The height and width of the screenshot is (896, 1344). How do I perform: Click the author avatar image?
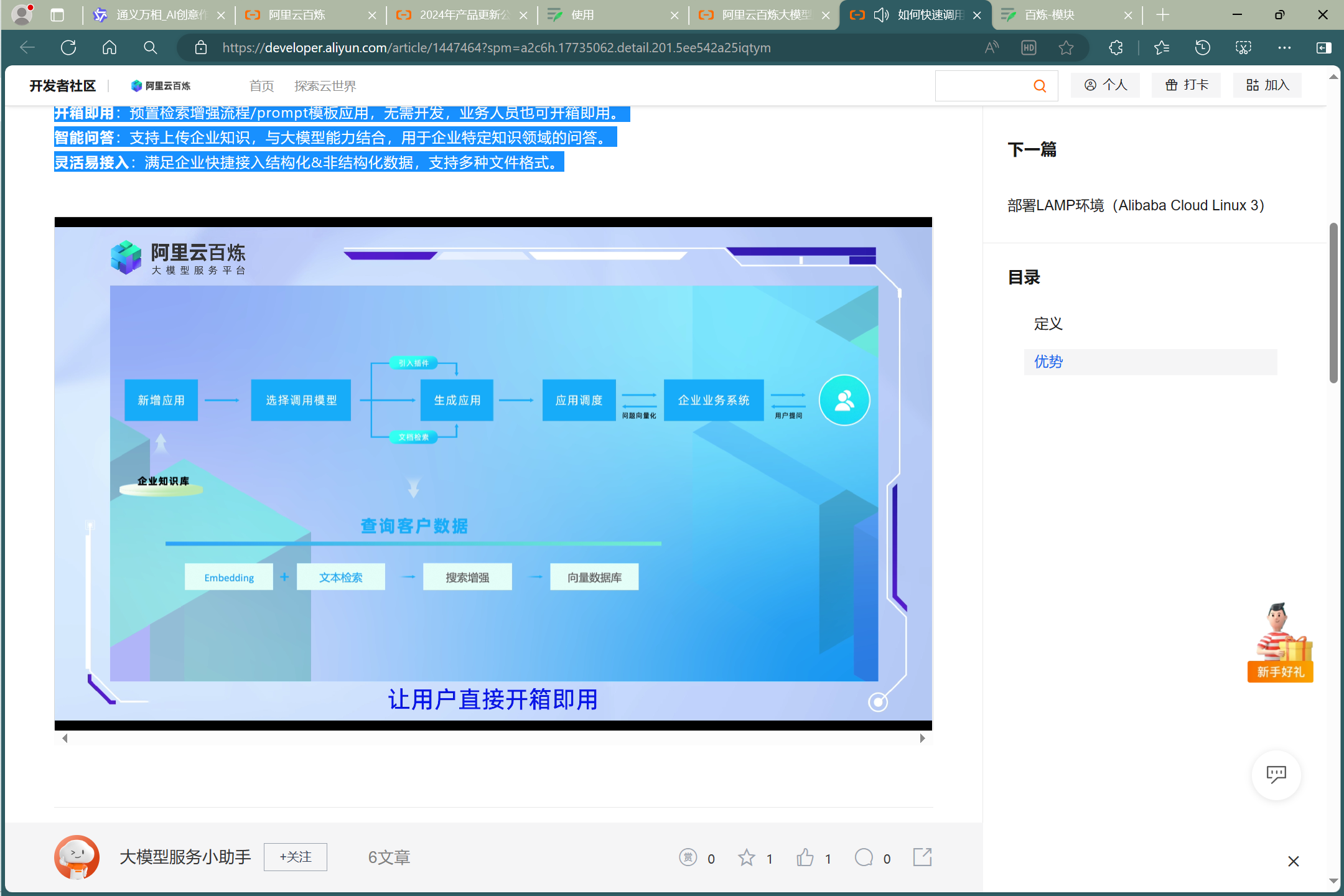77,857
